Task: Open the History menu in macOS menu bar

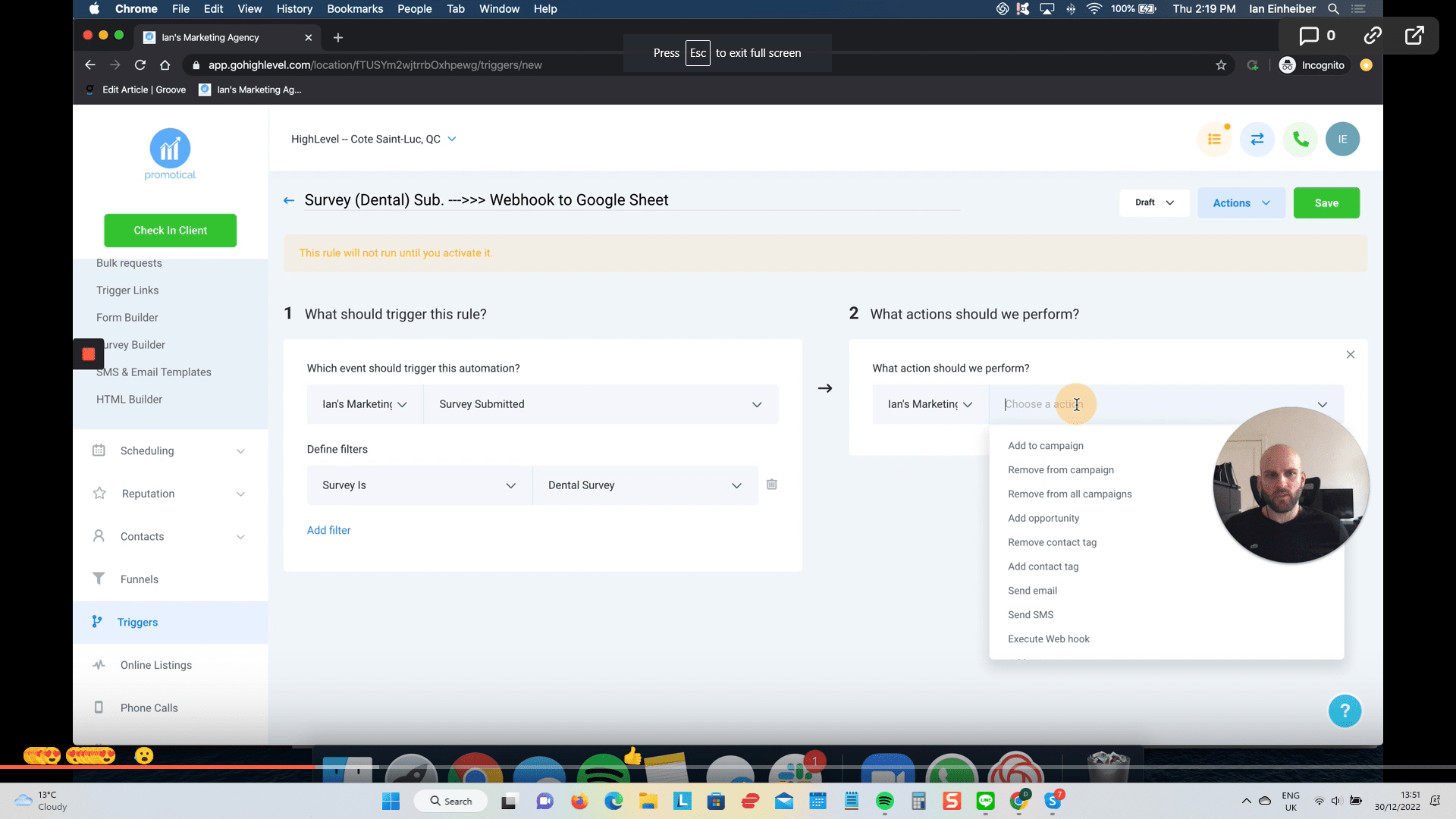Action: [x=294, y=9]
